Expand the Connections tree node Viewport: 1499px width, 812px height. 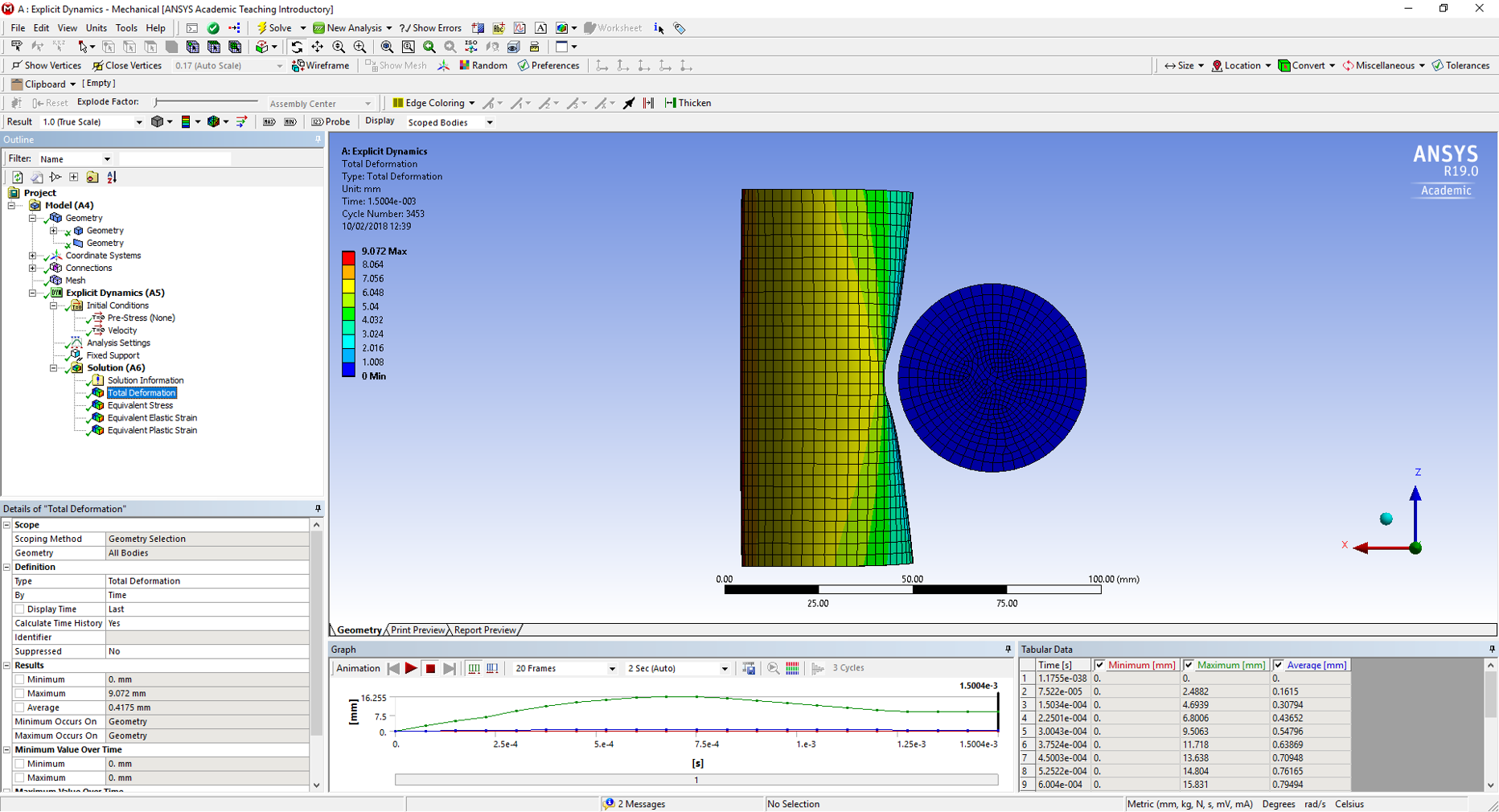[33, 268]
